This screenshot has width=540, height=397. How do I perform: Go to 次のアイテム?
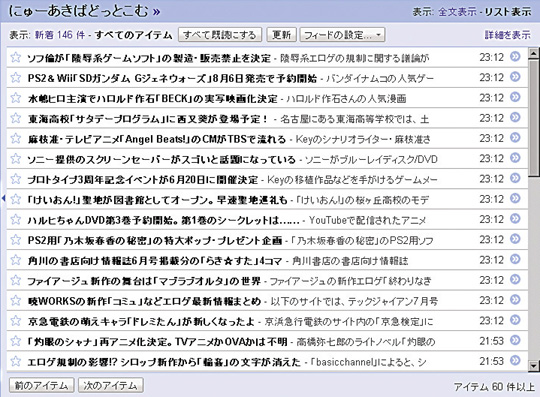111,385
